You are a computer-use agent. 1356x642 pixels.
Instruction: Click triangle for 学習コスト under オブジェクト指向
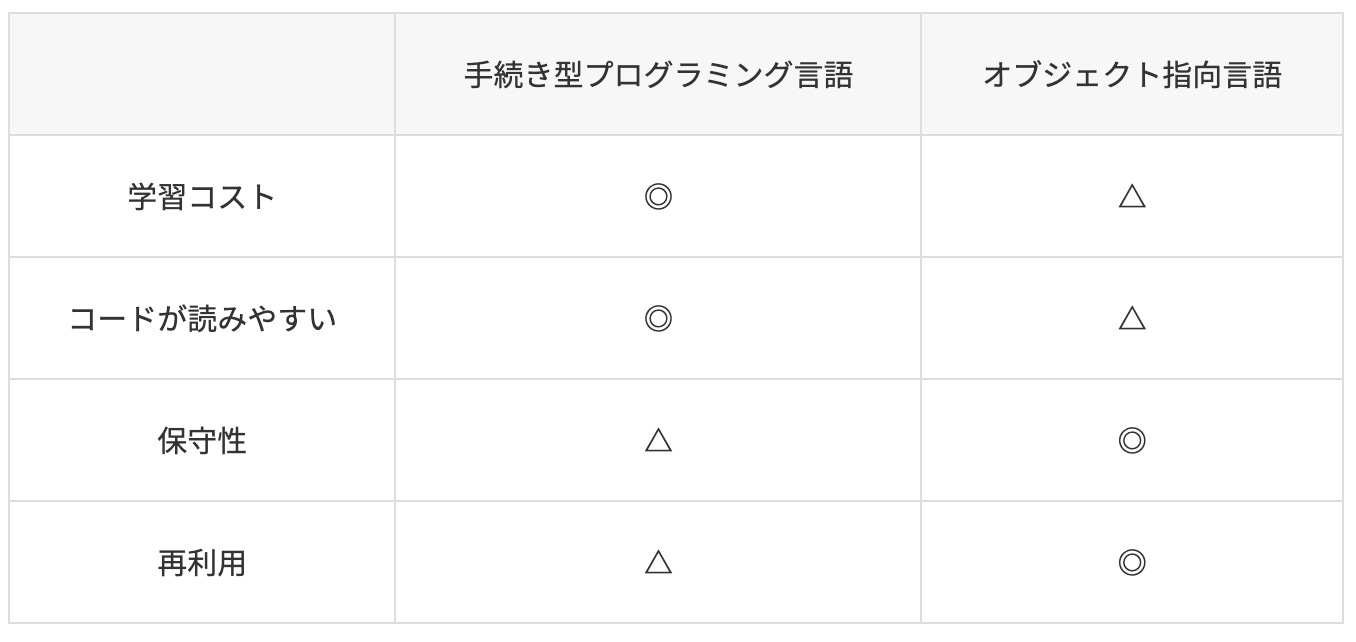coord(1132,197)
